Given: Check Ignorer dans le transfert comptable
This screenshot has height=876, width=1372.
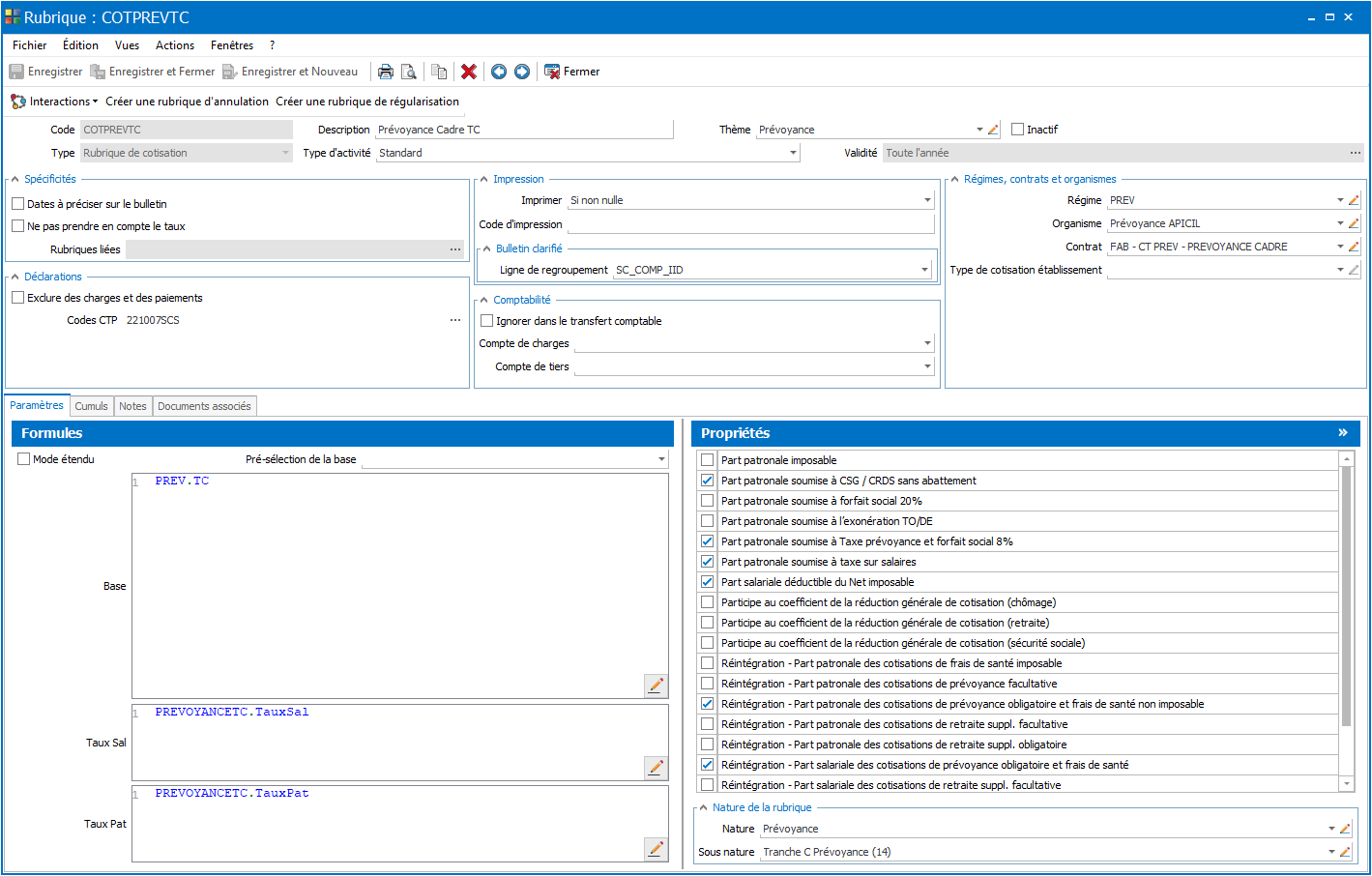Looking at the screenshot, I should click(x=486, y=321).
